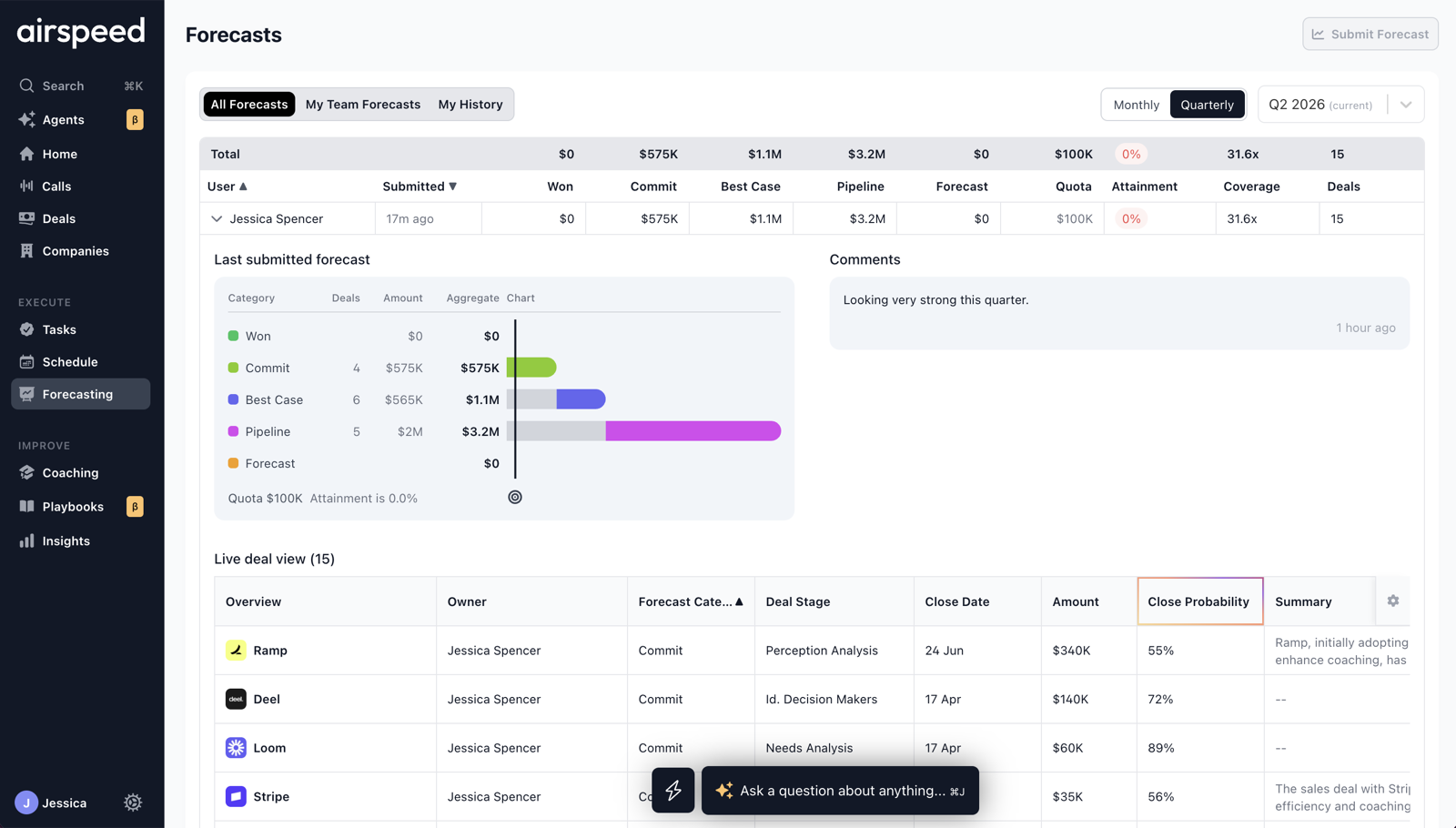Open the Agents sidebar item
The image size is (1456, 828).
coord(81,119)
